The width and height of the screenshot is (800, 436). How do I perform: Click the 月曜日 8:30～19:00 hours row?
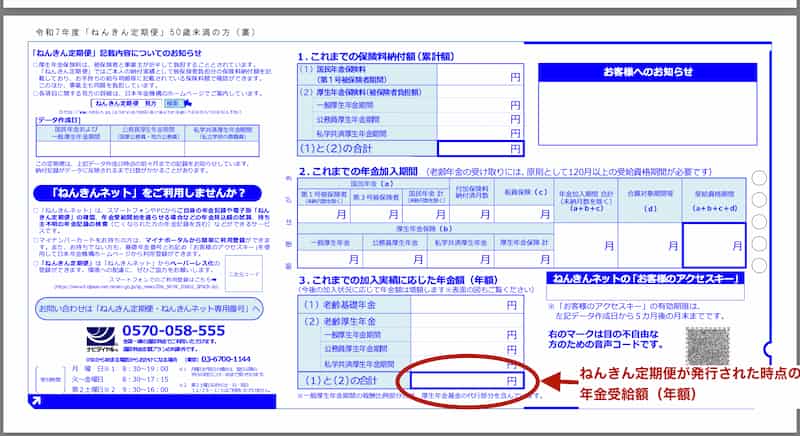pyautogui.click(x=120, y=369)
